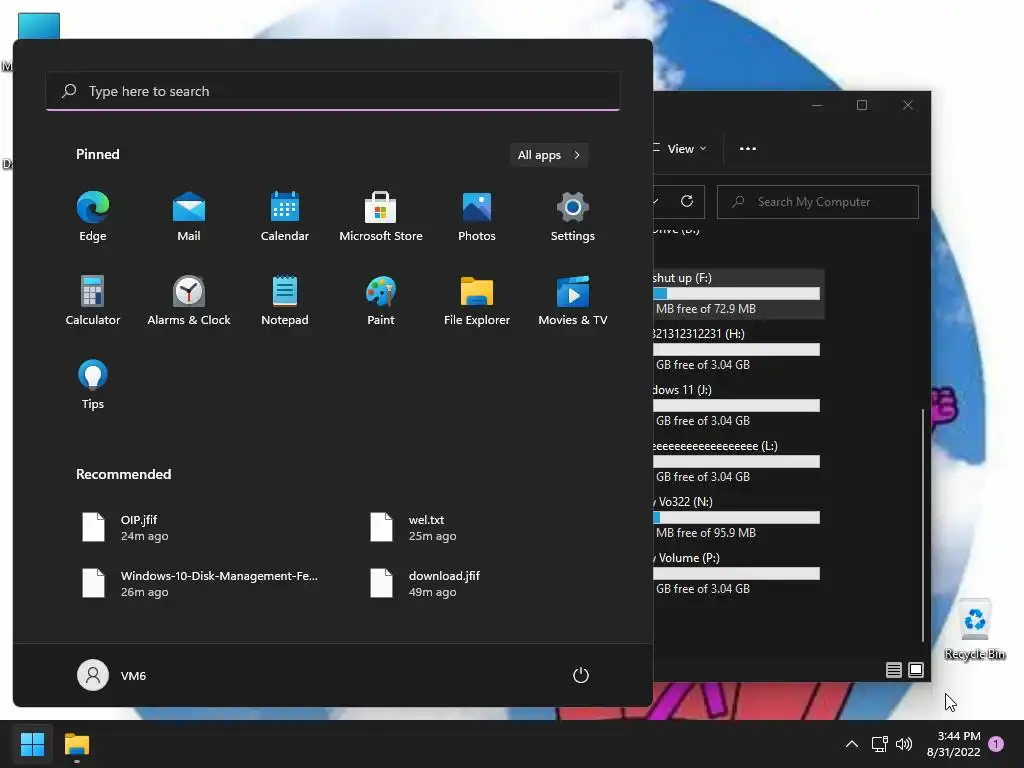1024x768 pixels.
Task: Open network status tray icon
Action: click(x=879, y=744)
